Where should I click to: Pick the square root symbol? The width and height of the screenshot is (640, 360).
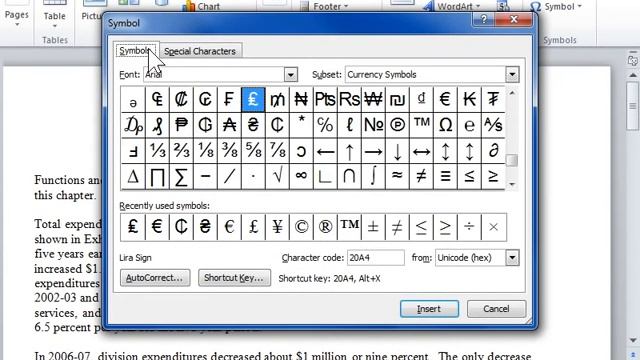click(x=277, y=176)
